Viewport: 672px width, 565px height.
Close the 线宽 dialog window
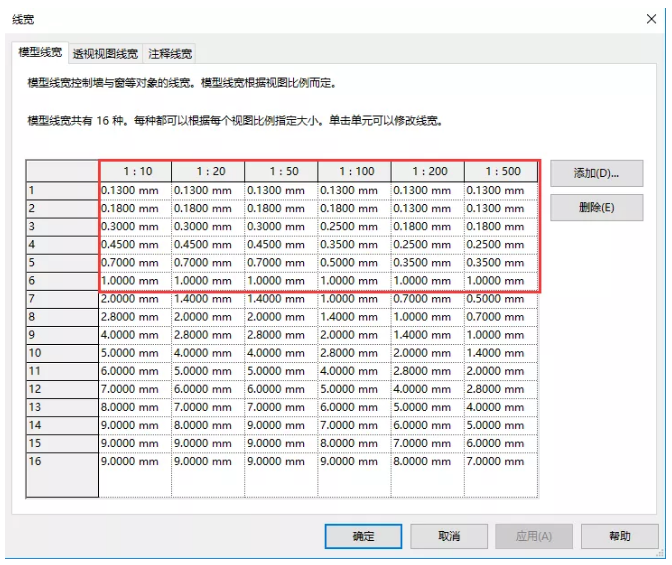[651, 19]
